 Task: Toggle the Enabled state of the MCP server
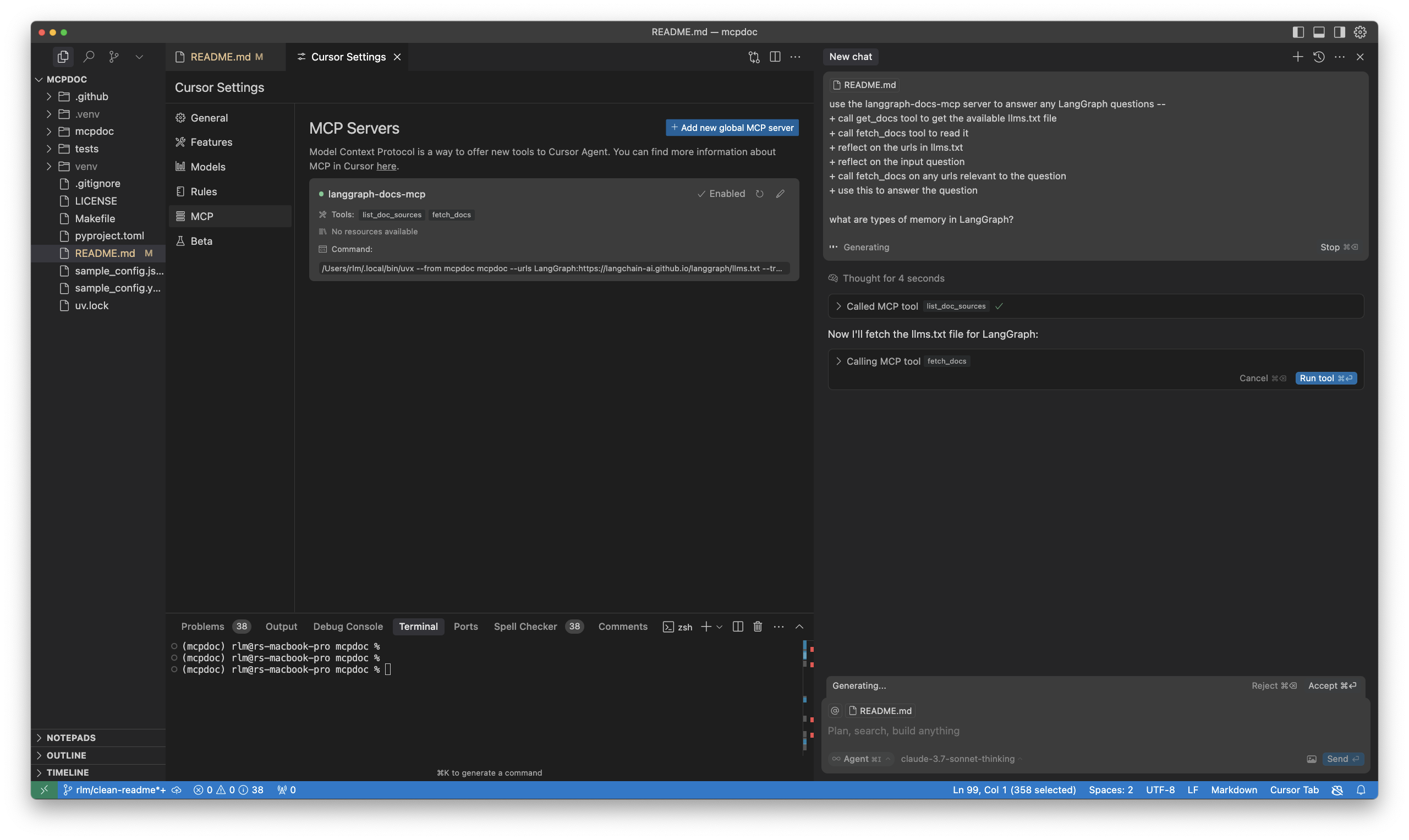[x=721, y=194]
